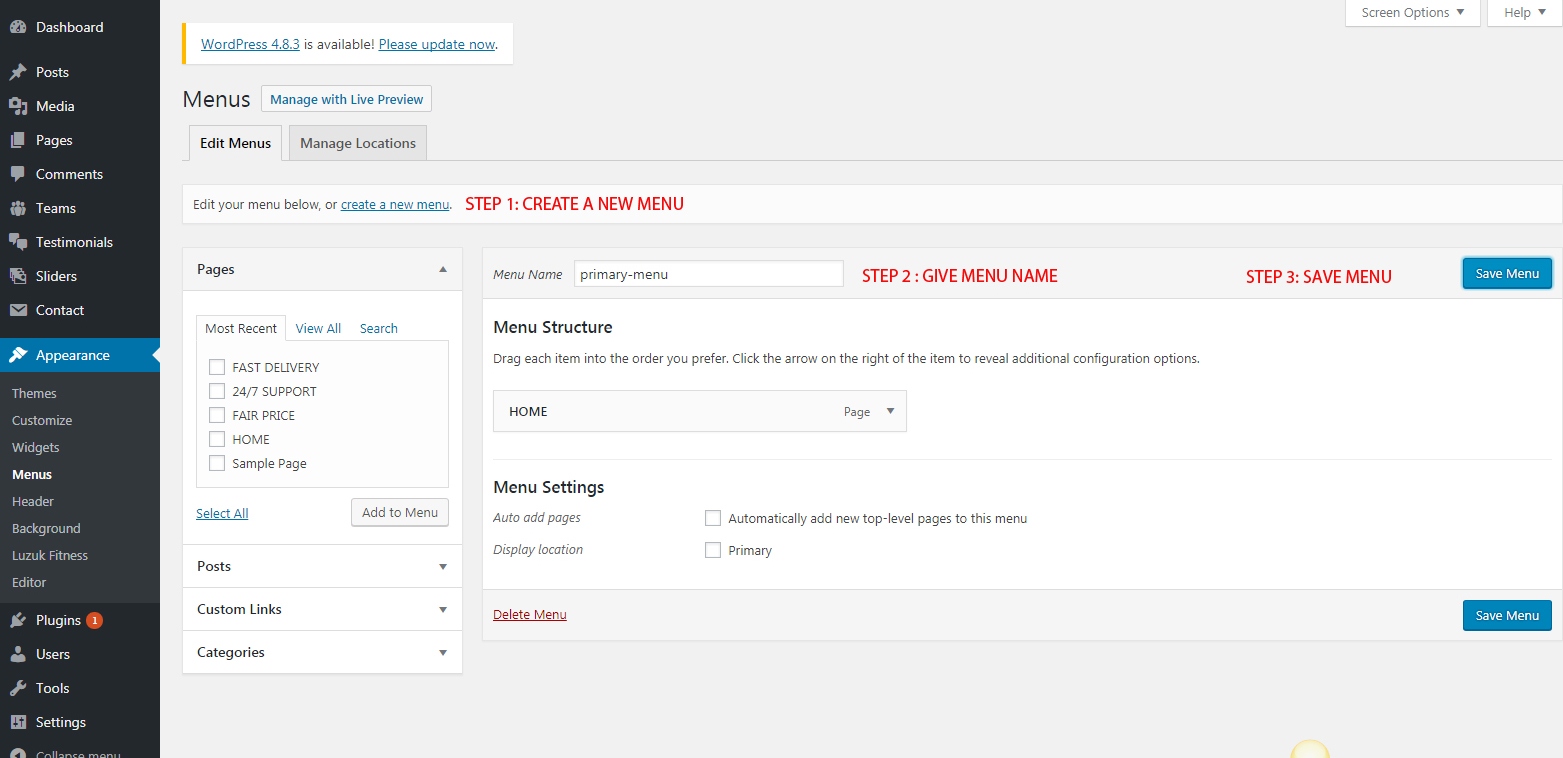Open the View All pages tab
This screenshot has height=758, width=1563.
(318, 328)
